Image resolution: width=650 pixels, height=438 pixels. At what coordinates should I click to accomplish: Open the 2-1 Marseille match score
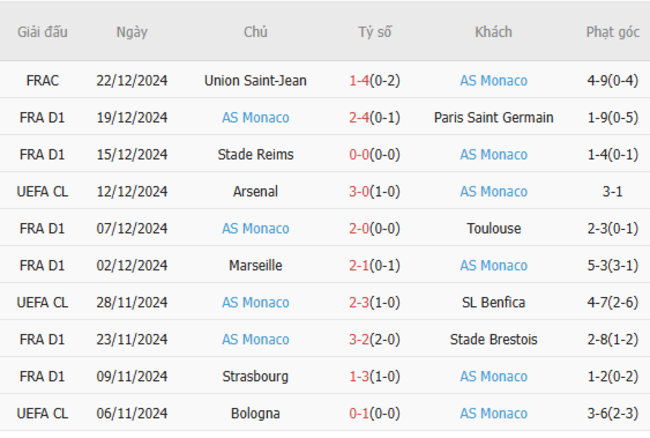click(x=359, y=265)
